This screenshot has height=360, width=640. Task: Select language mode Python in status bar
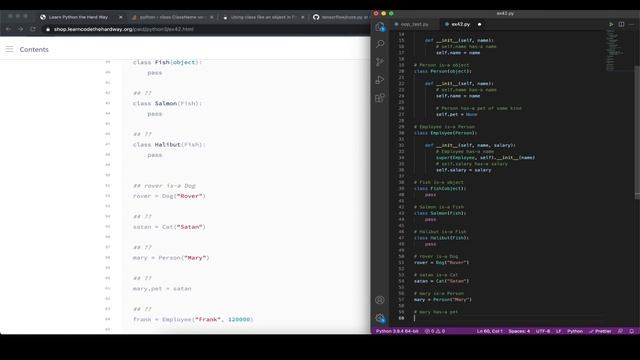point(575,331)
